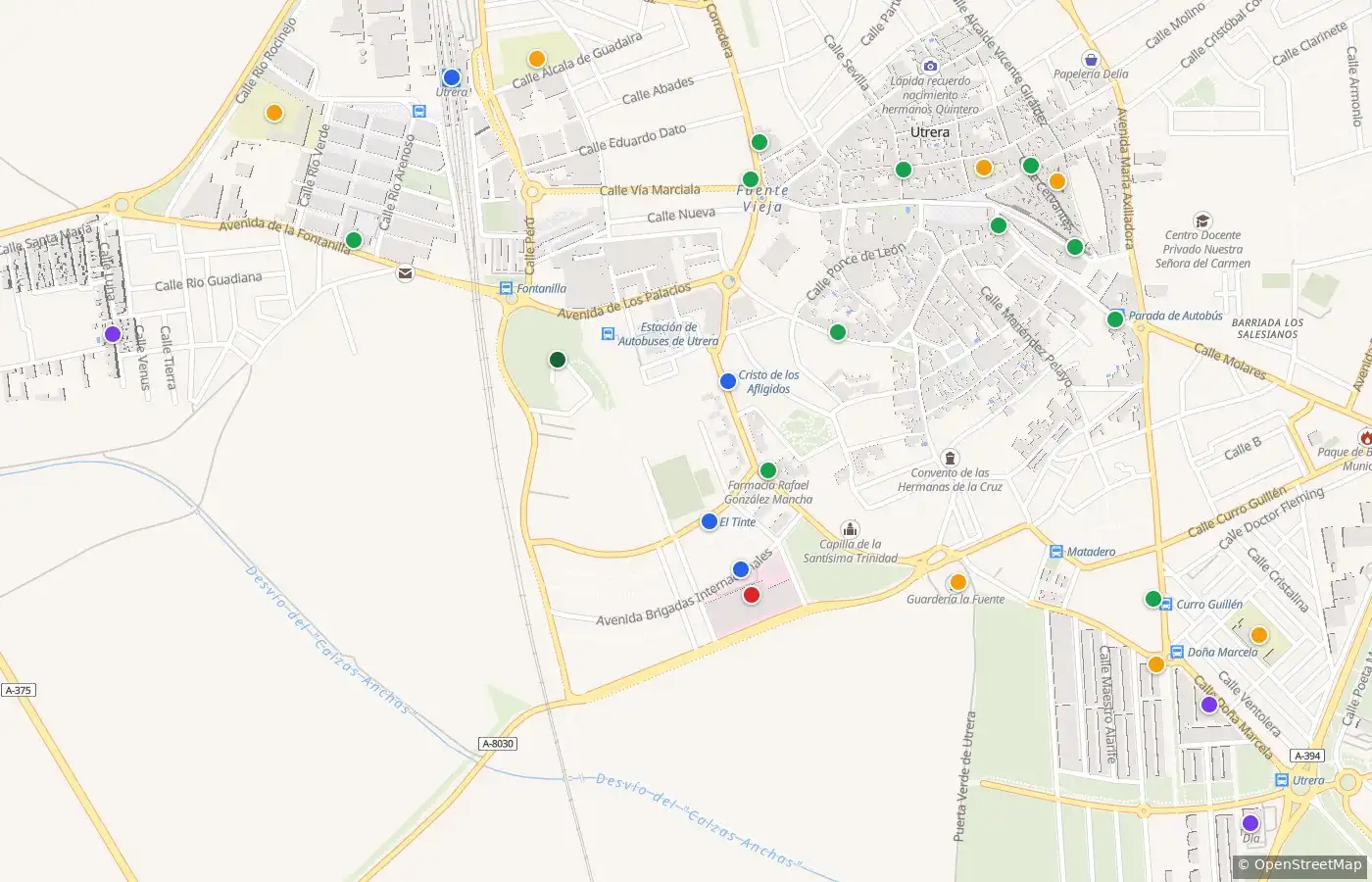This screenshot has width=1372, height=882.
Task: Select the Centro Docente school icon
Action: coord(1202,220)
